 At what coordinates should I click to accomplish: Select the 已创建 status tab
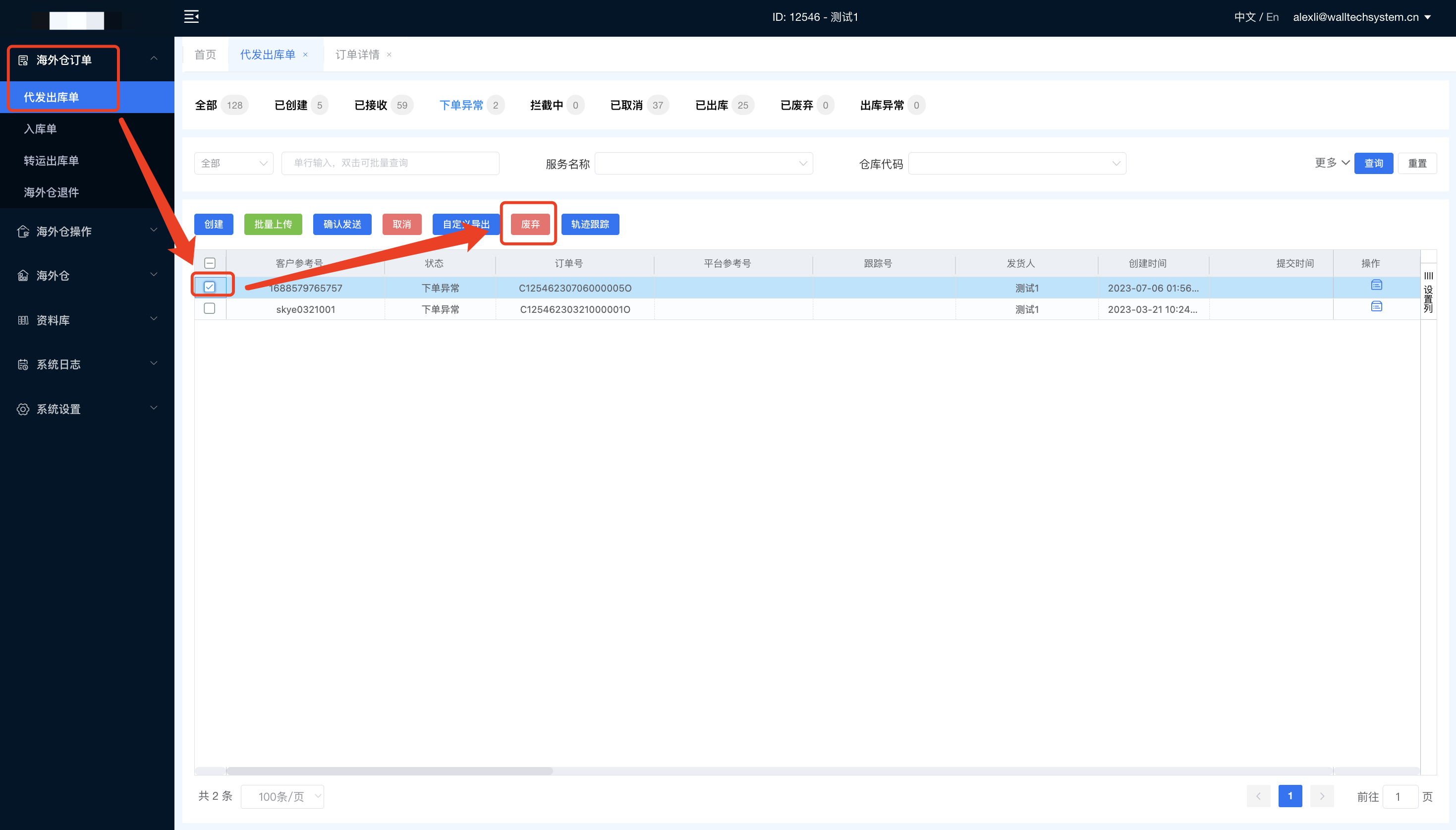(x=301, y=106)
